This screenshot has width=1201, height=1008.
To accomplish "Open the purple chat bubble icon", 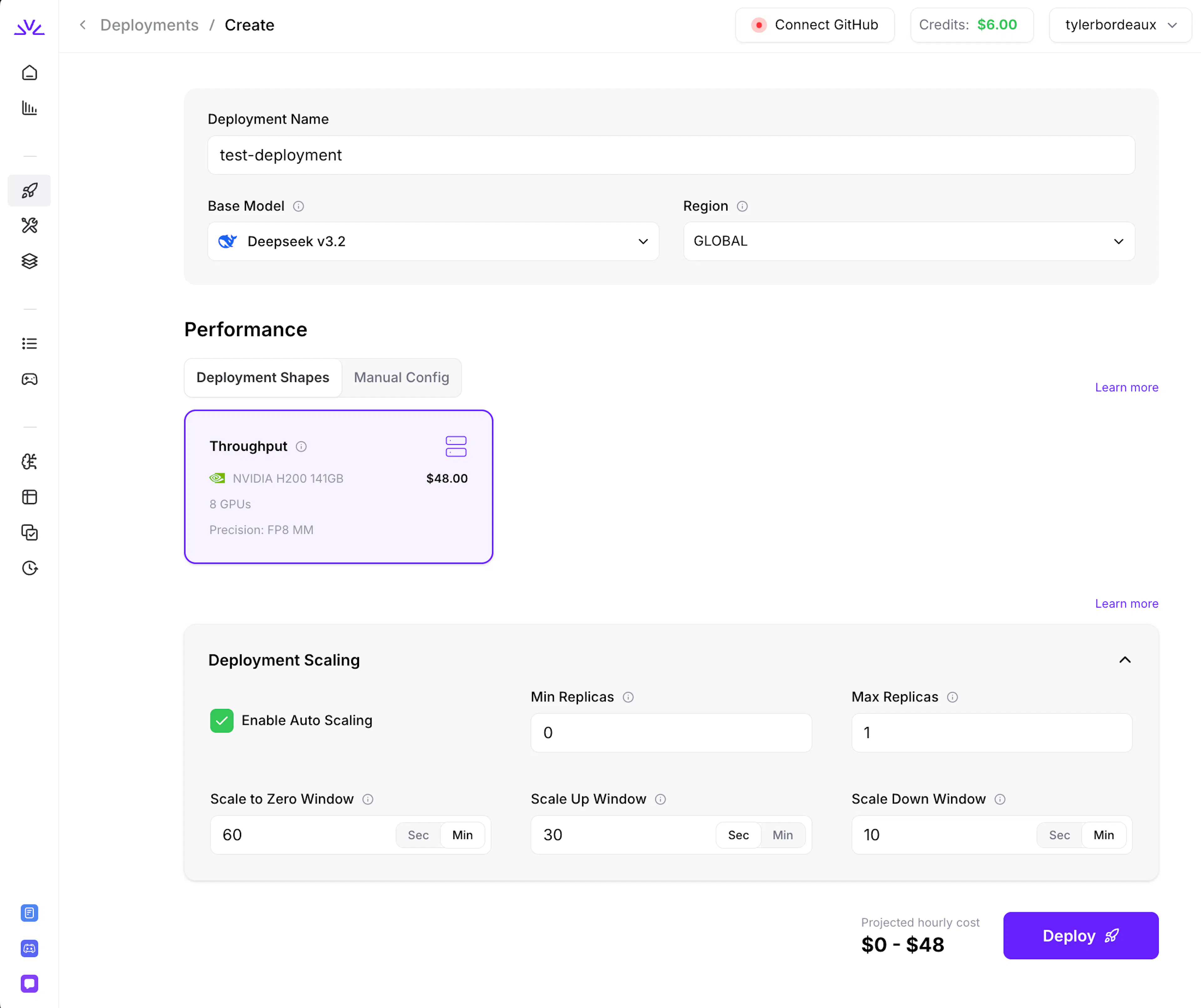I will tap(29, 984).
